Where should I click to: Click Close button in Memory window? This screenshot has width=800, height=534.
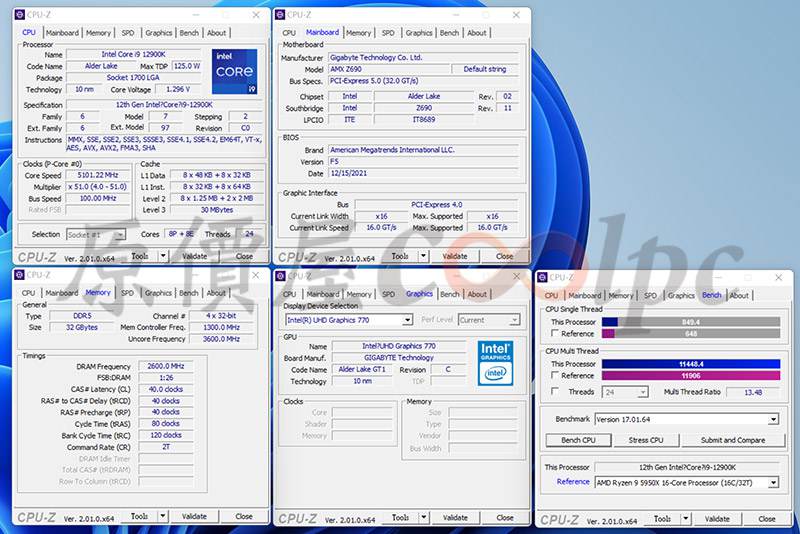point(244,516)
